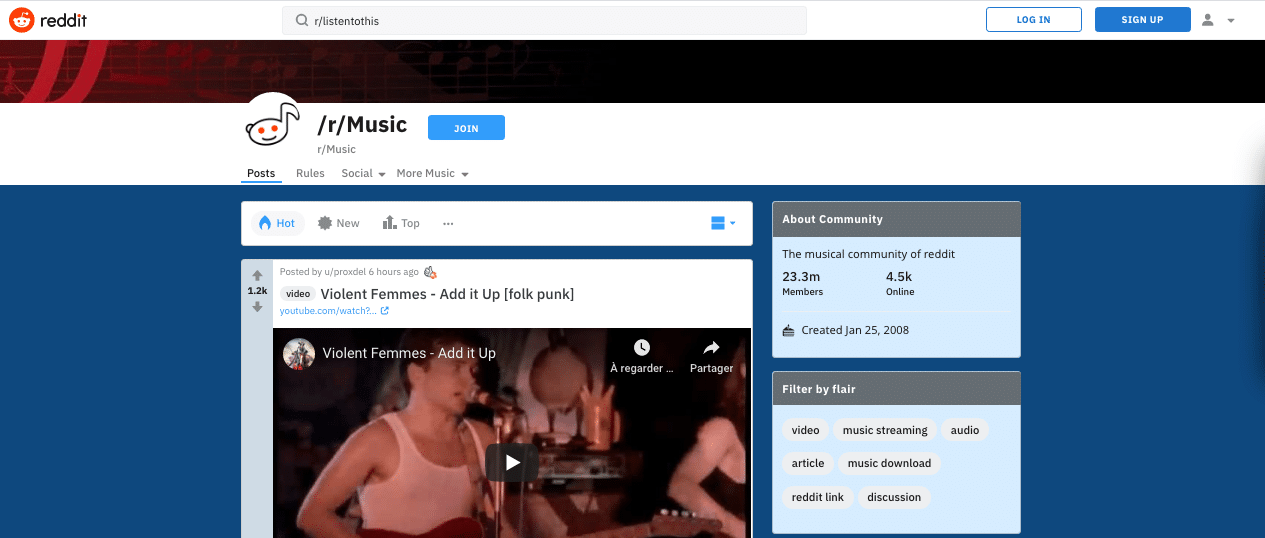1265x538 pixels.
Task: Click the Sign Up button
Action: pyautogui.click(x=1142, y=20)
